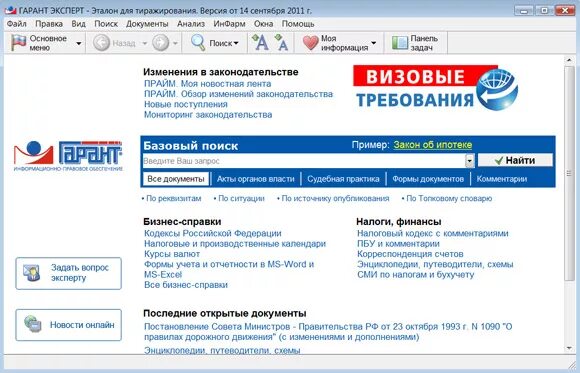Screen dimensions: 580x373
Task: Open the Курсы валют link
Action: coord(172,254)
